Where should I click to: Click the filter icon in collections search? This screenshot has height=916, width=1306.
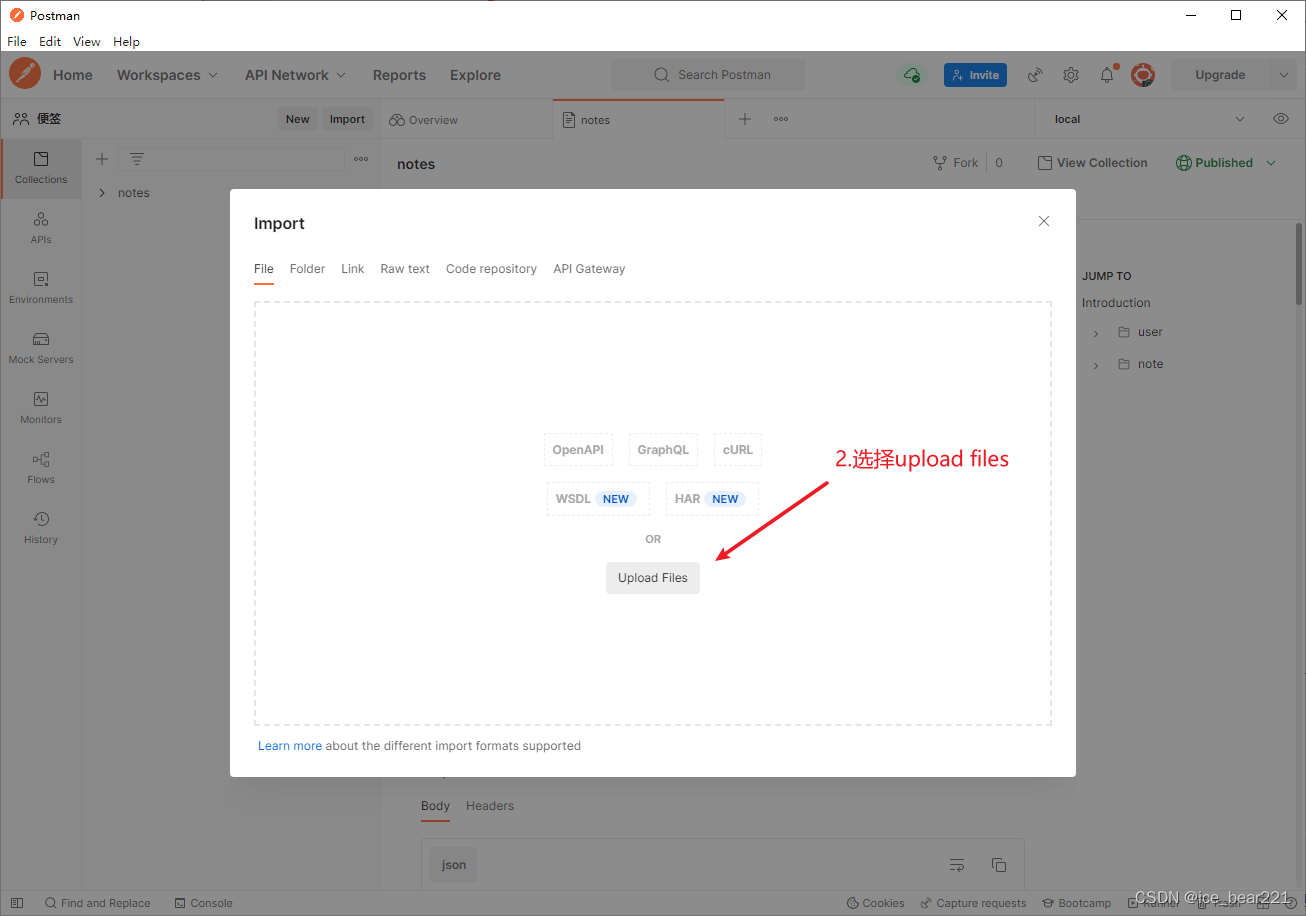point(137,159)
